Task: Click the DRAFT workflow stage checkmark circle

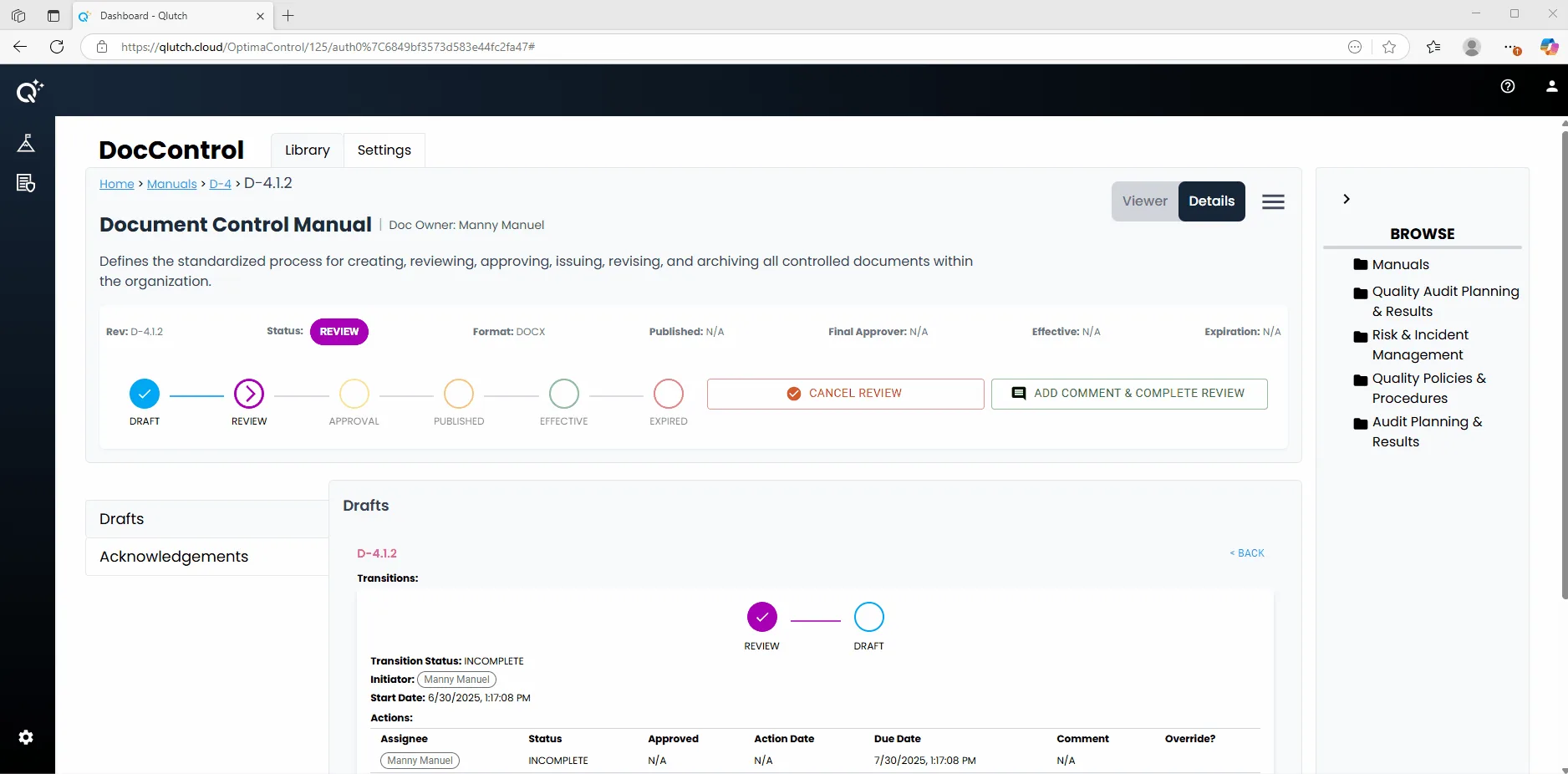Action: [145, 393]
